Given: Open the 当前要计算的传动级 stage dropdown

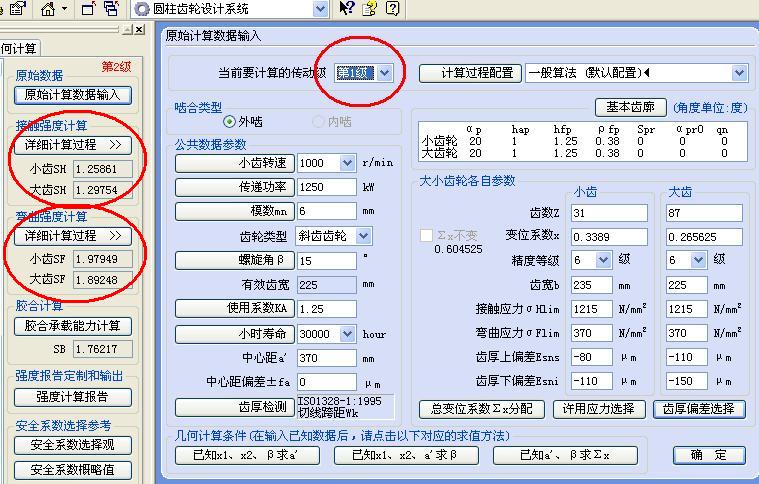Looking at the screenshot, I should [x=384, y=73].
